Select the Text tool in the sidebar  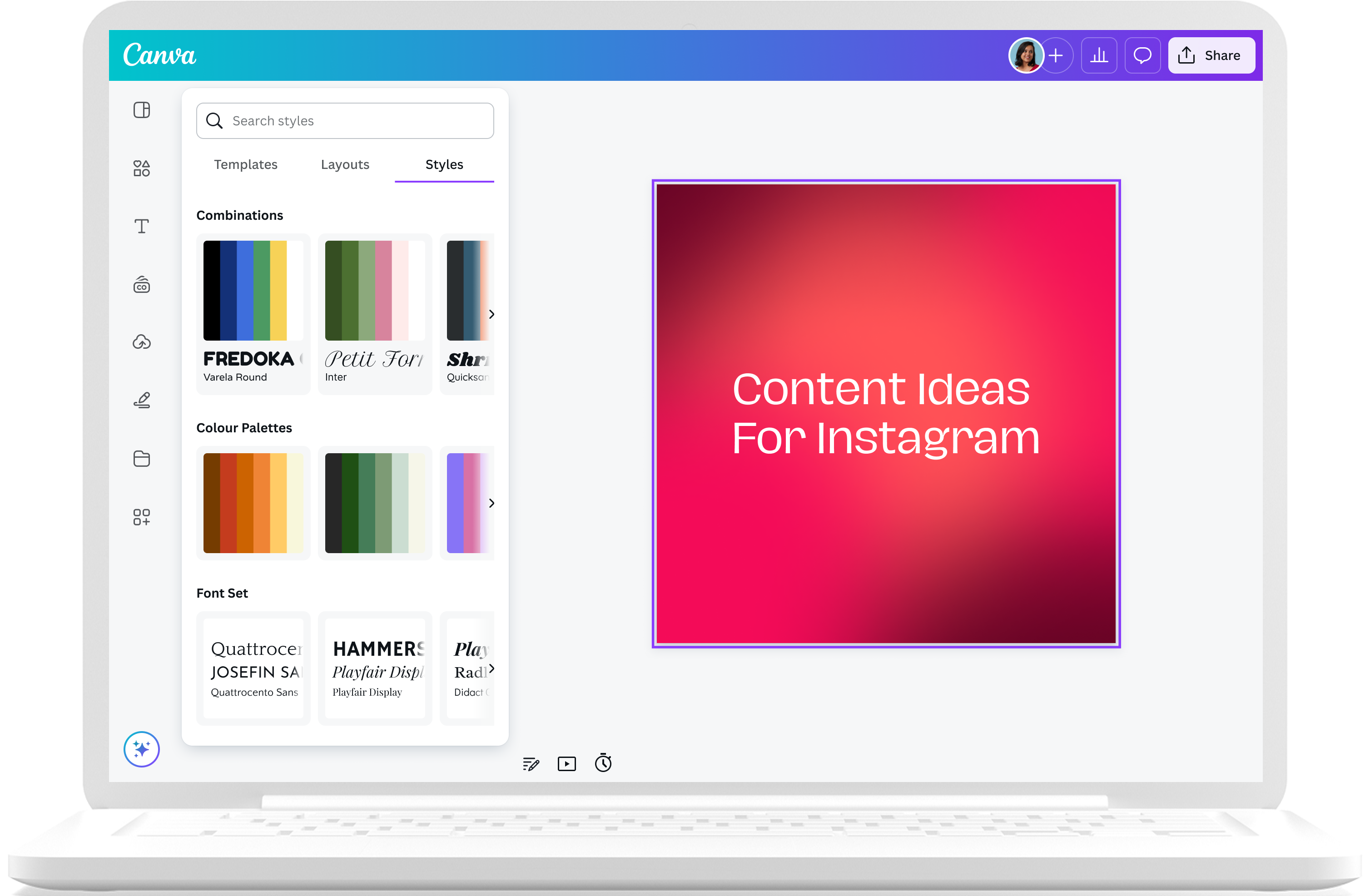(141, 226)
